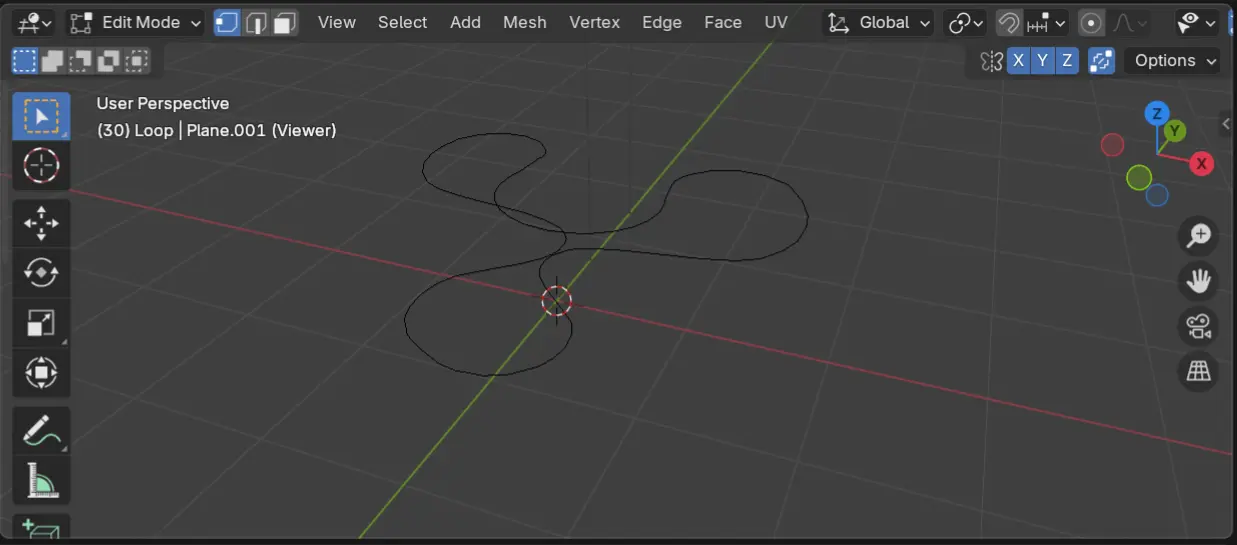Image resolution: width=1237 pixels, height=545 pixels.
Task: Choose the Scale tool
Action: pyautogui.click(x=41, y=323)
